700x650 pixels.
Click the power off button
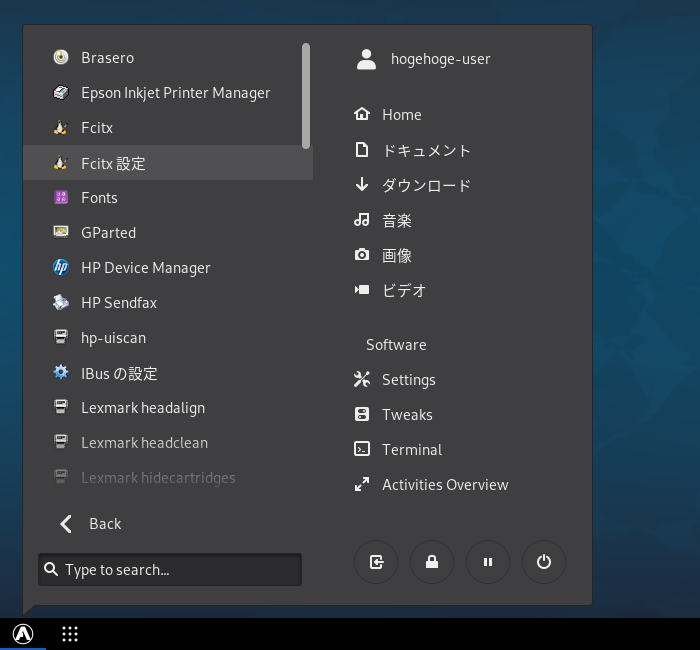544,562
